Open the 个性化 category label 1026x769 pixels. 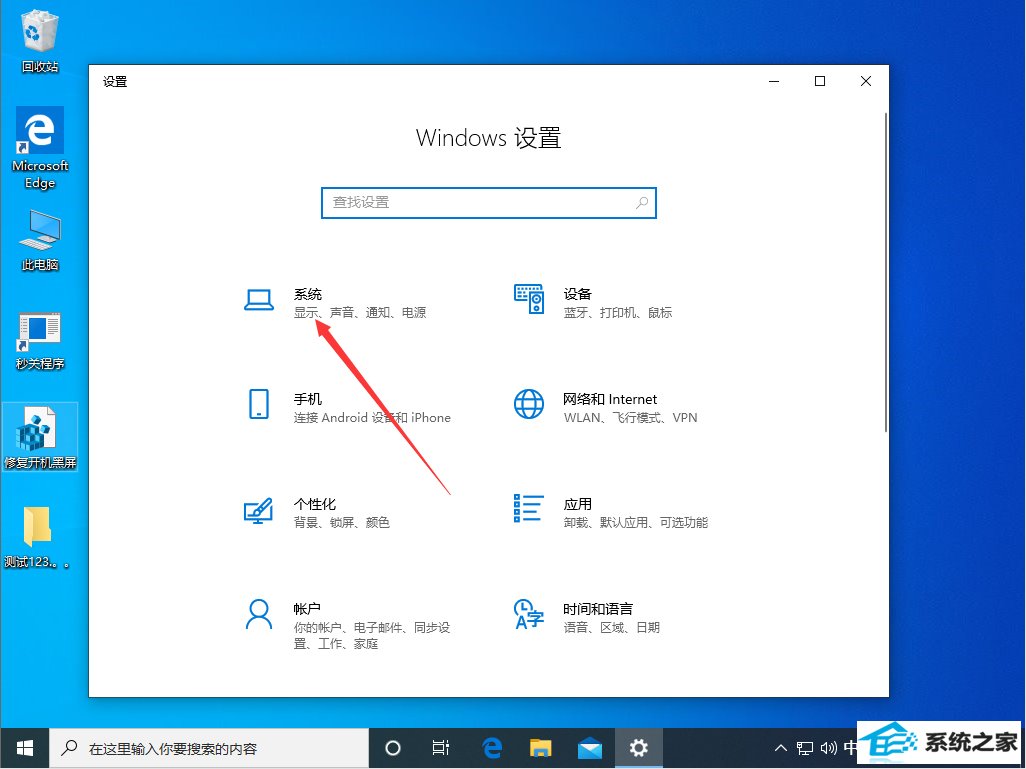click(315, 504)
